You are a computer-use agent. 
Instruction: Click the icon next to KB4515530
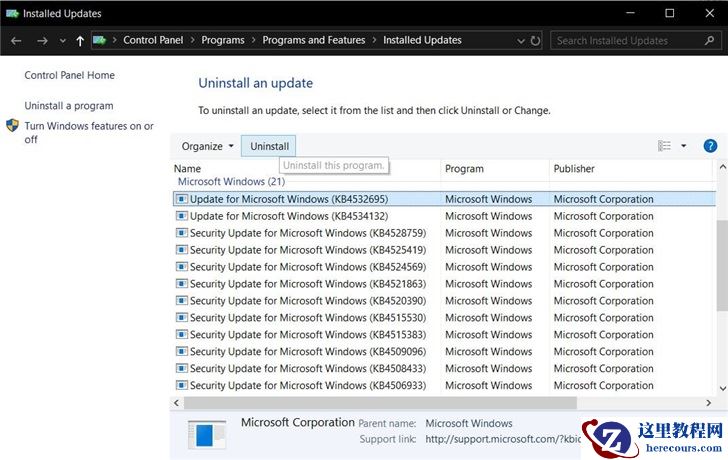[182, 317]
